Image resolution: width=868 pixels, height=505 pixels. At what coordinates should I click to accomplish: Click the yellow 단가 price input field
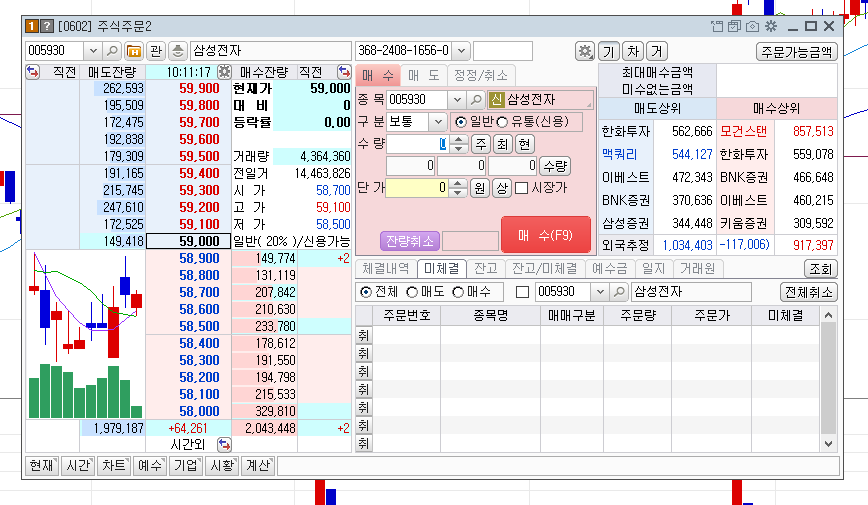(x=417, y=188)
